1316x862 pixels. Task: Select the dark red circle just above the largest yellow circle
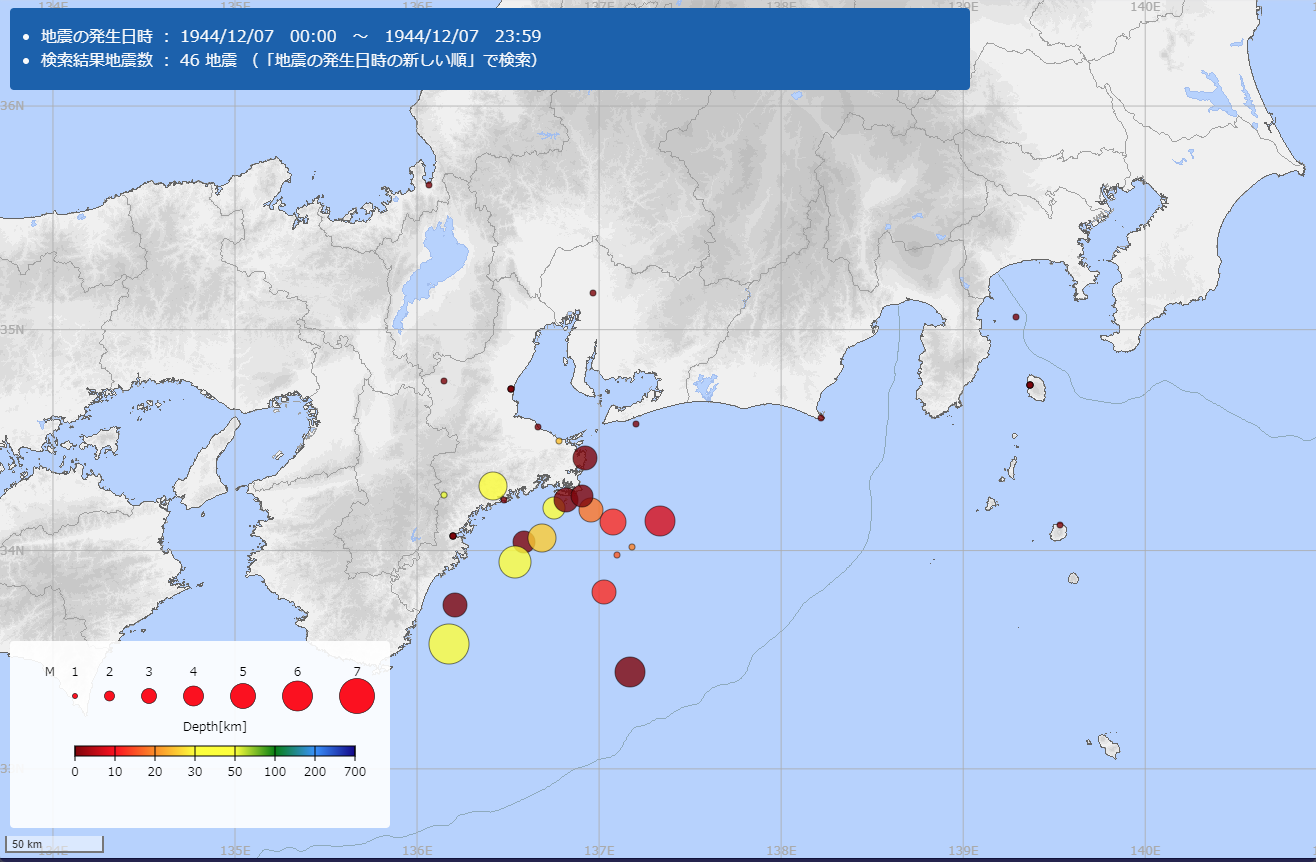pos(455,604)
